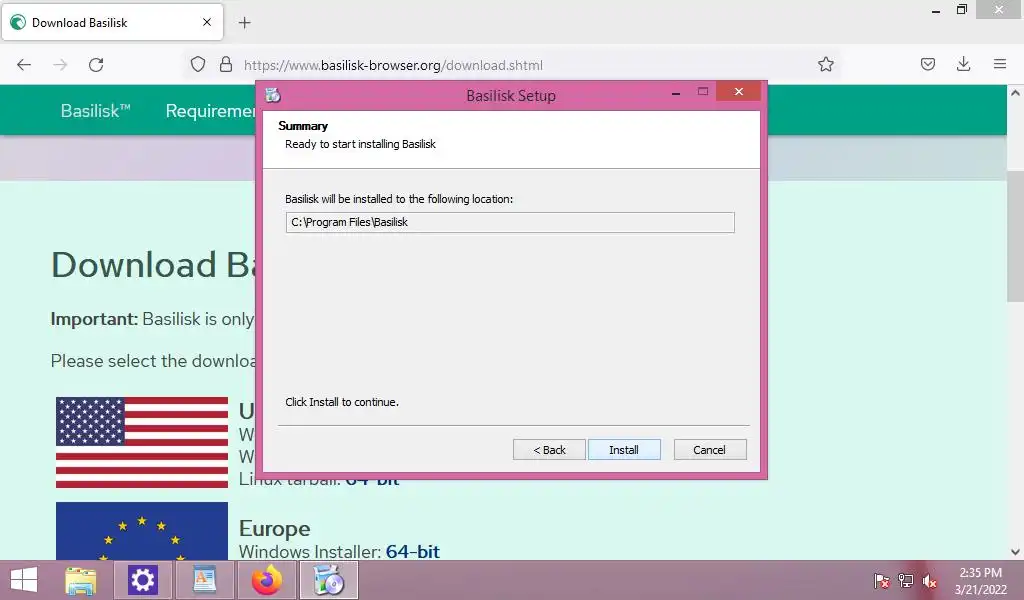Click Install in Basilisk Setup
Image resolution: width=1024 pixels, height=600 pixels.
(x=624, y=450)
